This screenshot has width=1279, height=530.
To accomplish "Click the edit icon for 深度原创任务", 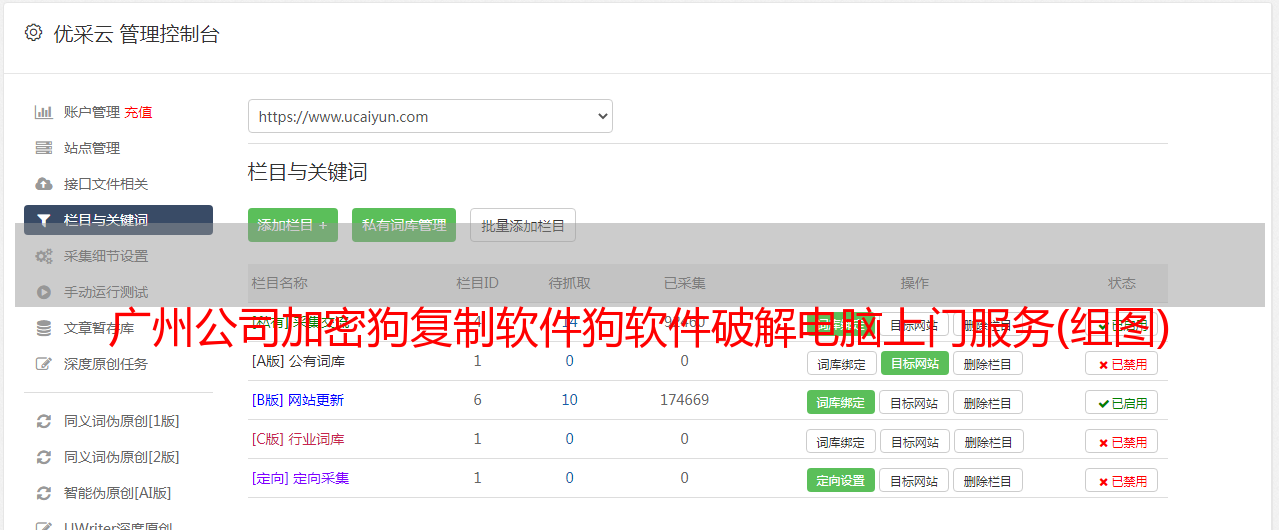I will point(44,364).
